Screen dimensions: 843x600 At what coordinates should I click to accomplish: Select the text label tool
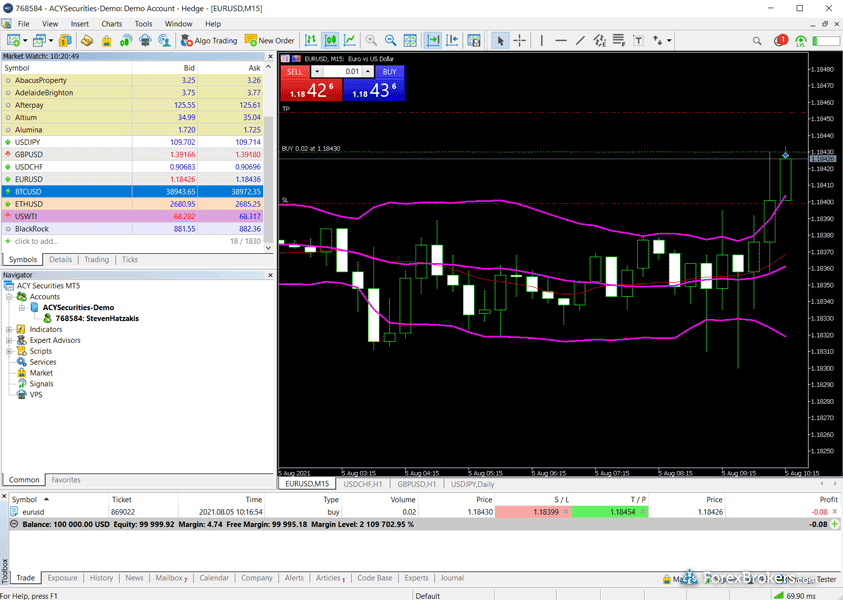pos(638,40)
